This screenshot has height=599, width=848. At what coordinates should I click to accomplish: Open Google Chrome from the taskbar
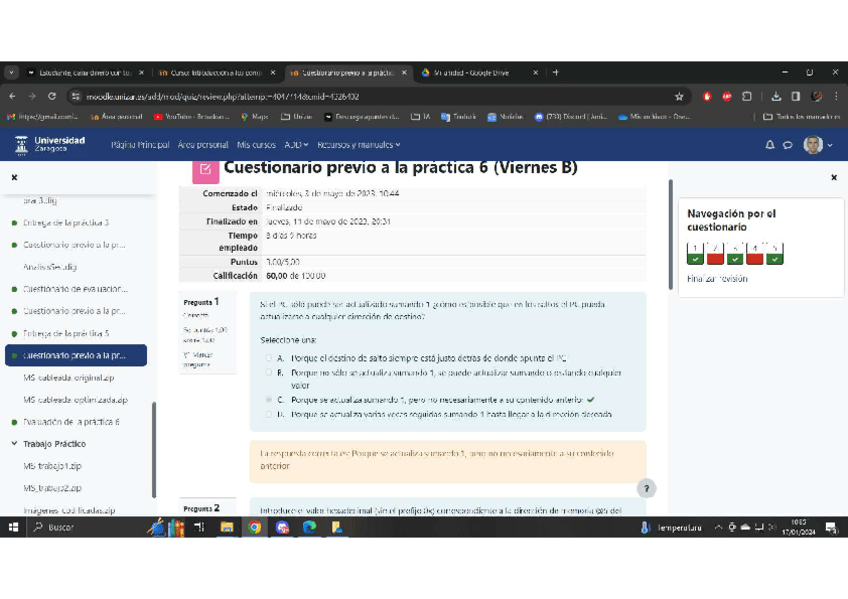coord(254,527)
